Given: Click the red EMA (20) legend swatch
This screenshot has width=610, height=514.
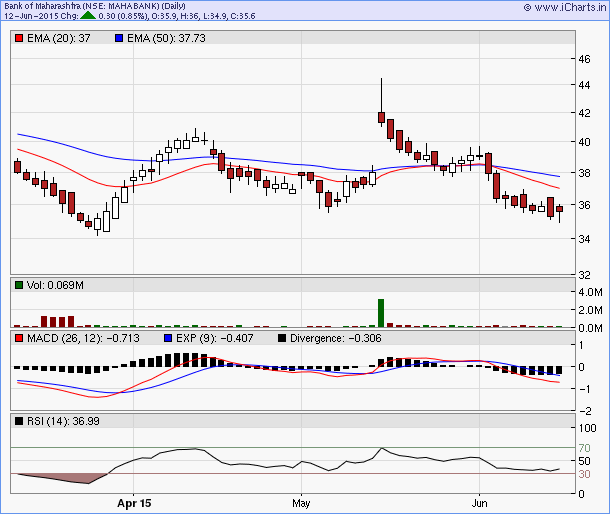Looking at the screenshot, I should tap(19, 38).
